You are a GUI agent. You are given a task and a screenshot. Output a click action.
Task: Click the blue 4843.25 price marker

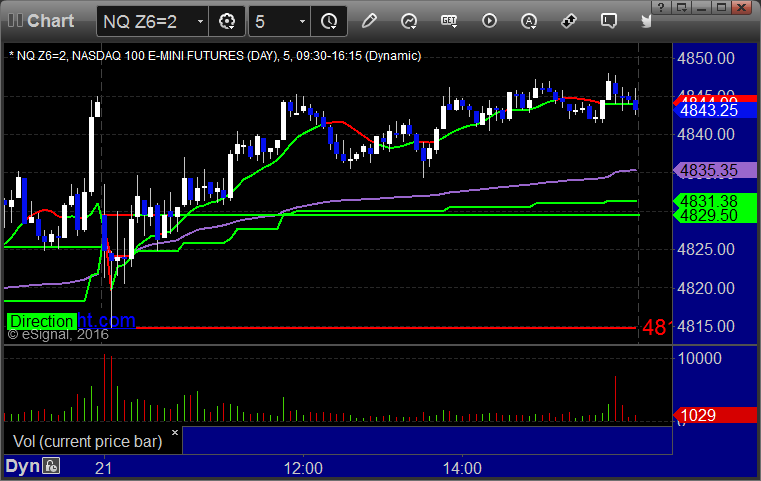715,110
